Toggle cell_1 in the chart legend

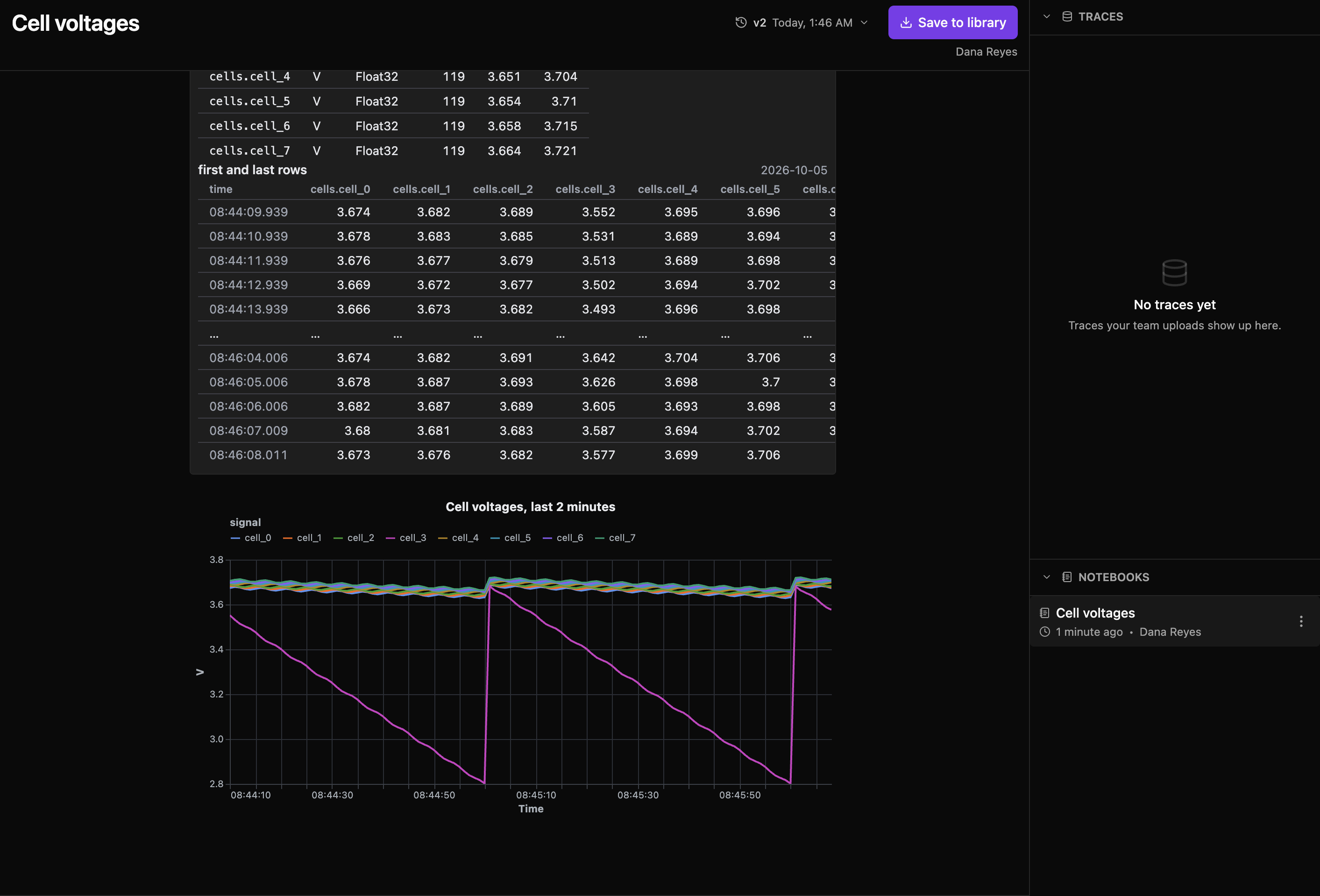(302, 538)
